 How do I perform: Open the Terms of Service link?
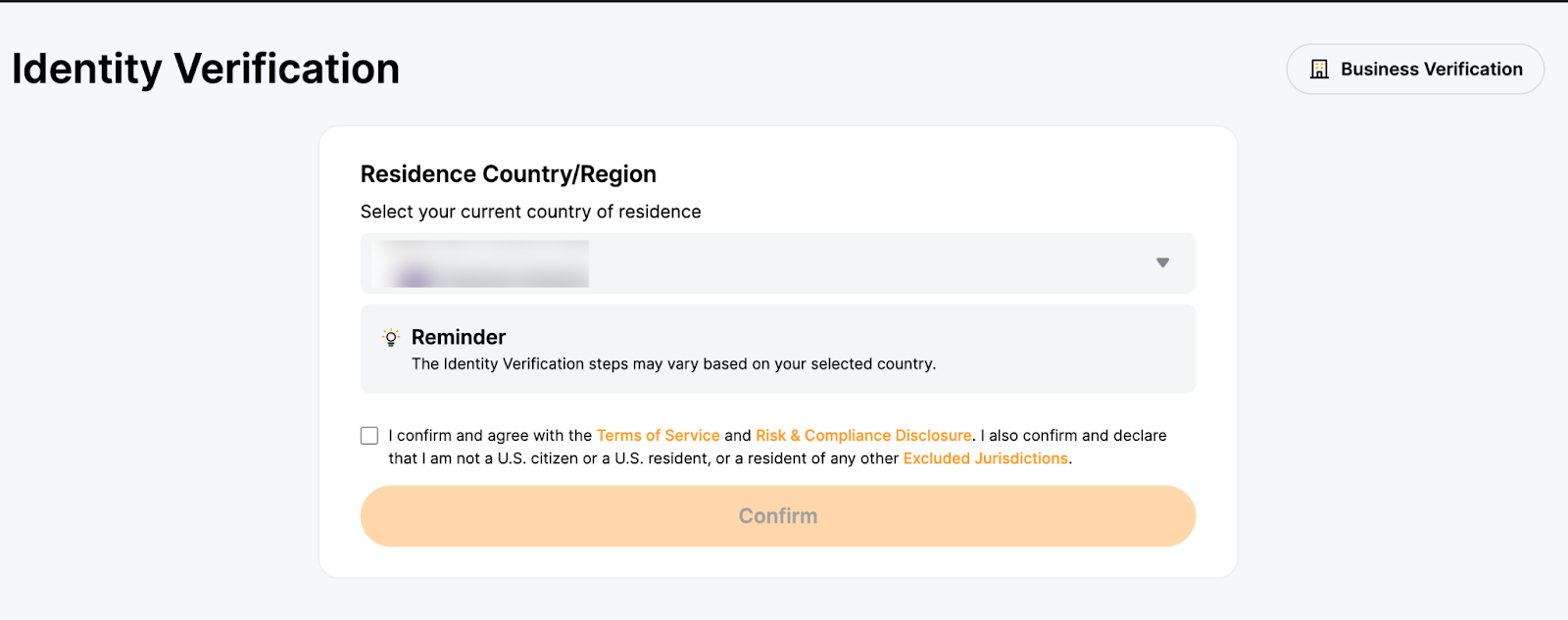pos(658,436)
